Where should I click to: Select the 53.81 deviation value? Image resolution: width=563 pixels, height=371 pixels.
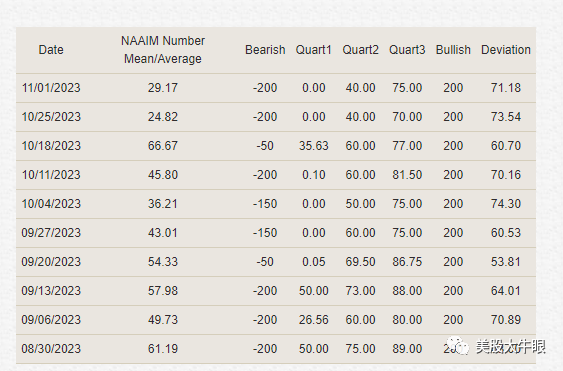click(x=506, y=262)
